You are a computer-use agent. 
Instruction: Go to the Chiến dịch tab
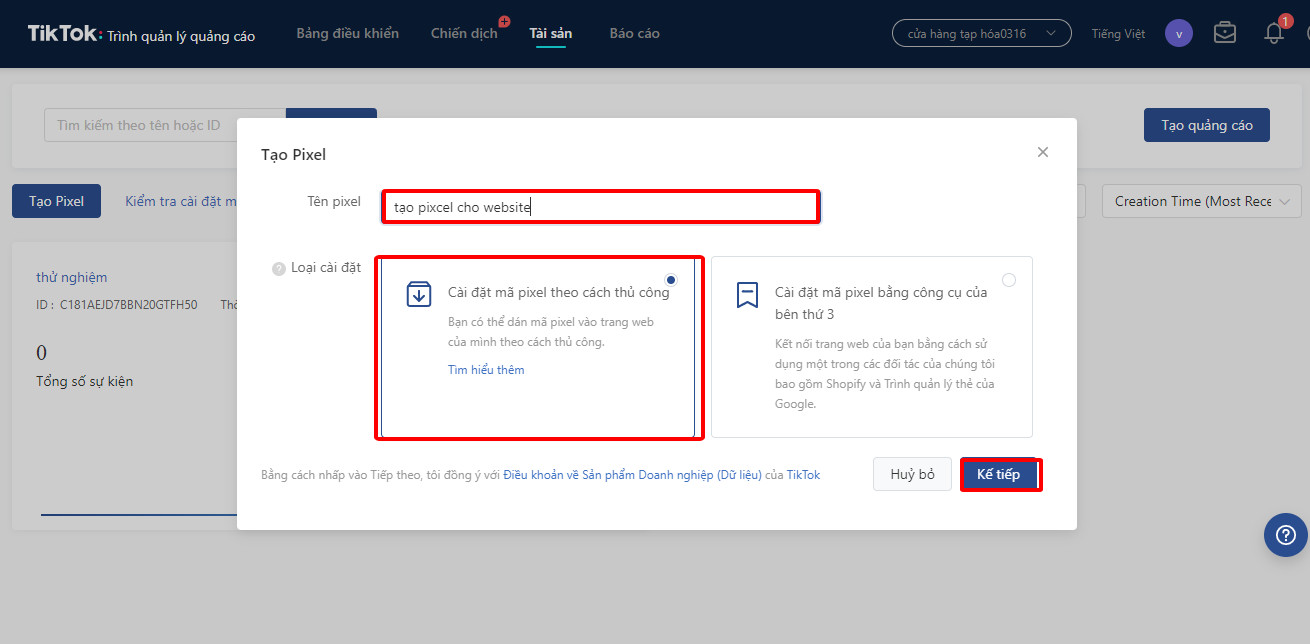click(464, 34)
